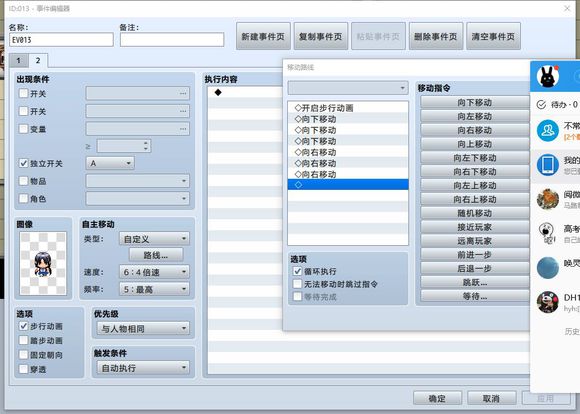Enable the 变量 condition checkbox
Viewport: 580px width, 414px height.
23,129
